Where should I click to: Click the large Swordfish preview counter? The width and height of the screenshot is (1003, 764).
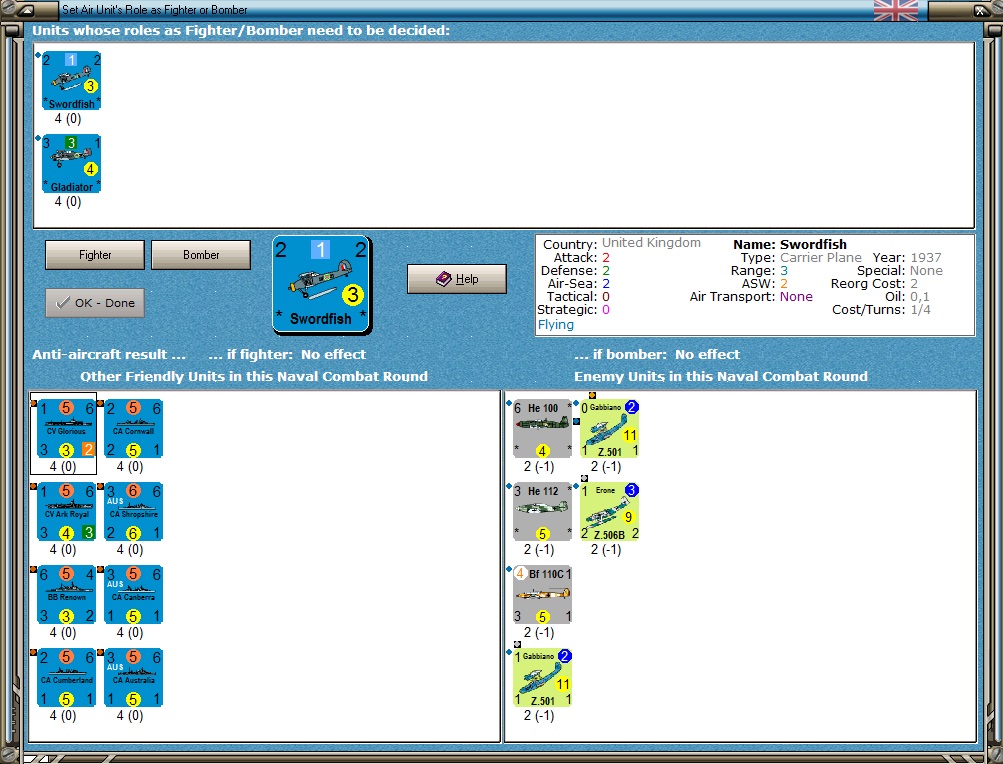click(321, 284)
